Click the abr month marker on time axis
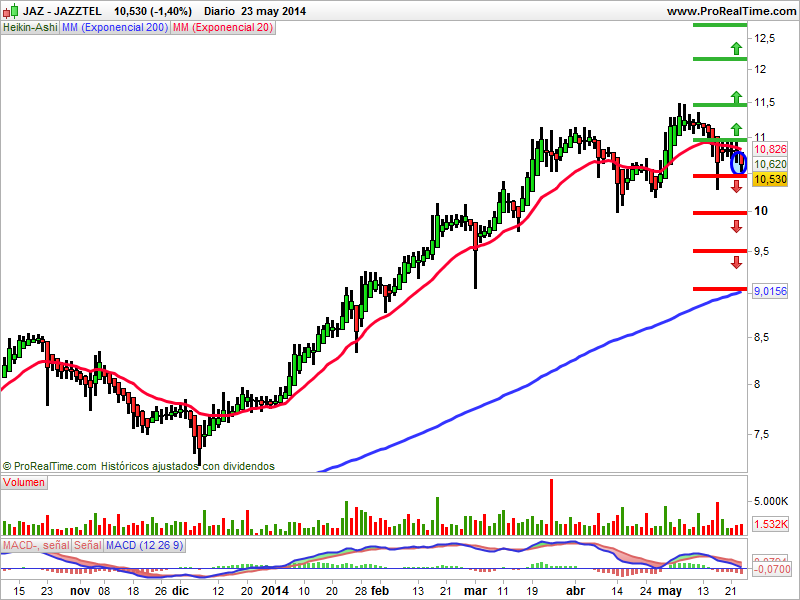Screen dimensions: 800x600 point(576,591)
